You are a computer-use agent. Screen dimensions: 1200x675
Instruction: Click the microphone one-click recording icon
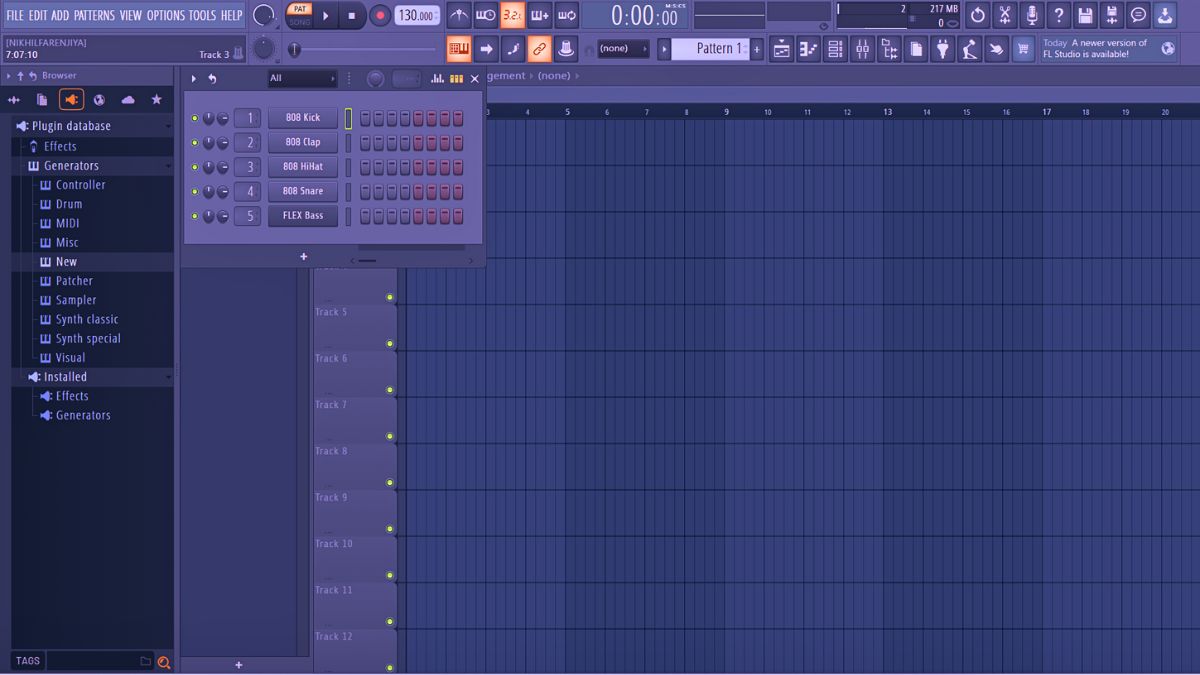[1032, 15]
